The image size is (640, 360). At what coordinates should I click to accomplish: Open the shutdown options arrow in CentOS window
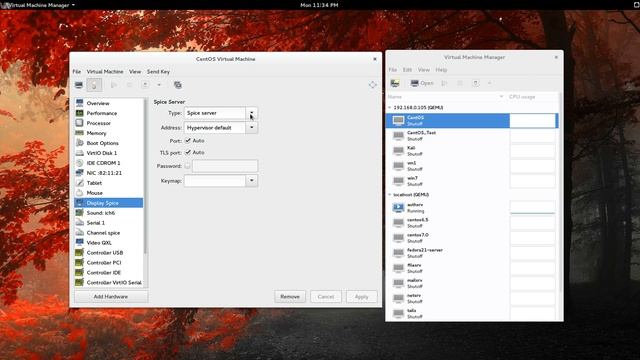[x=159, y=85]
